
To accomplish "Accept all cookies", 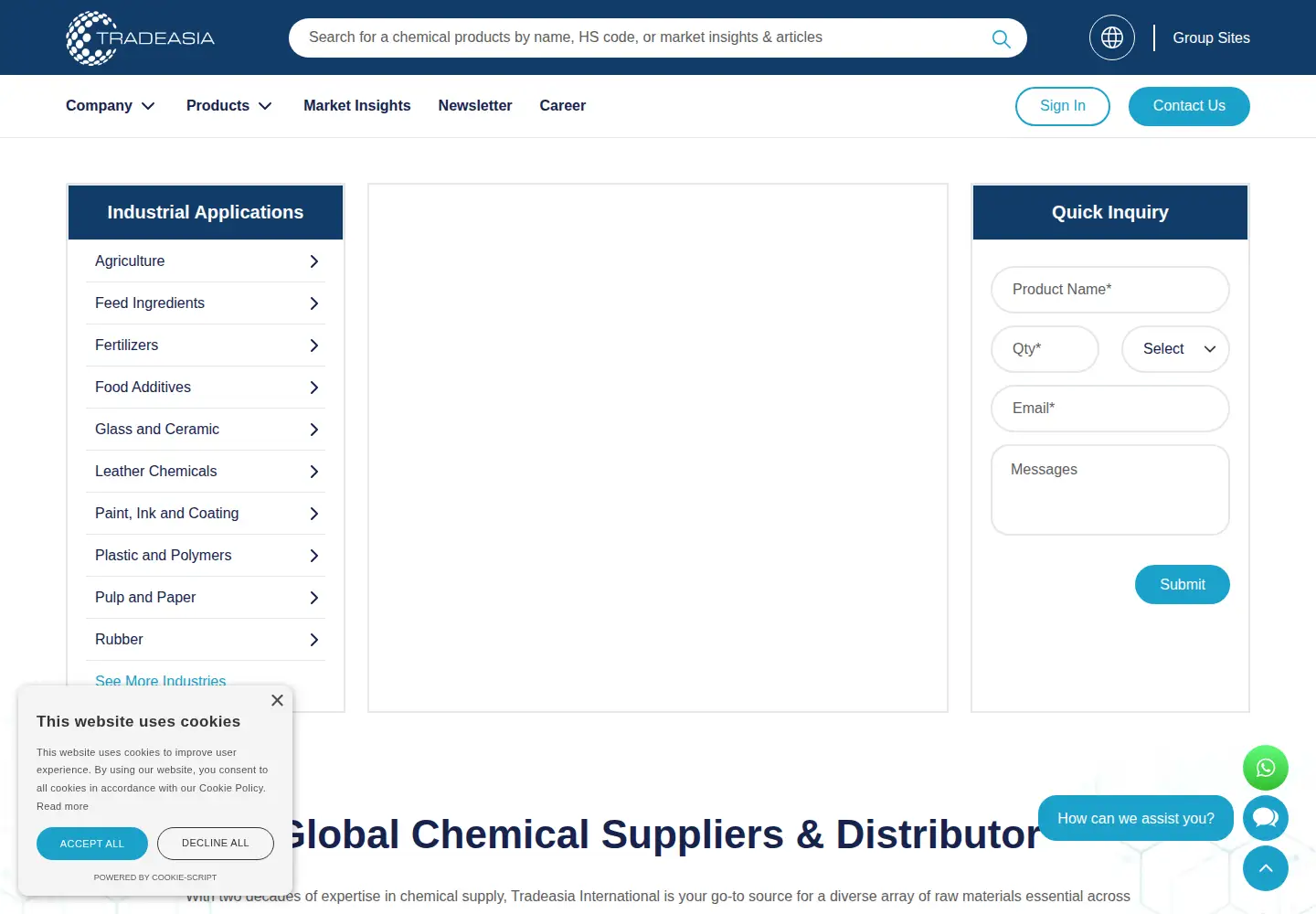I will [92, 844].
